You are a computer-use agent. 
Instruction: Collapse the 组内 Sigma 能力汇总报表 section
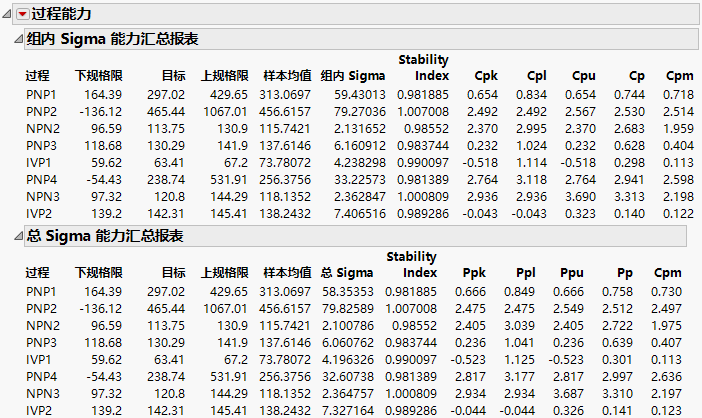[18, 39]
